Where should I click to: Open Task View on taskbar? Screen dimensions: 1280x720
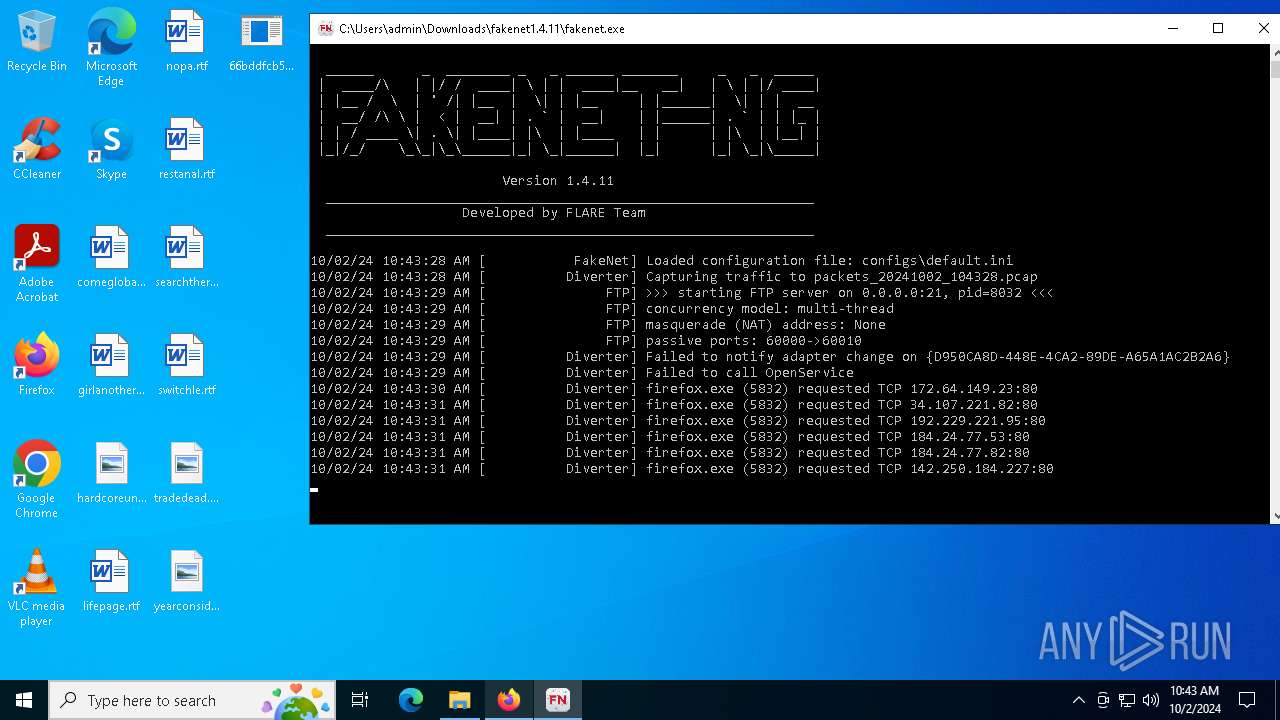pos(360,700)
